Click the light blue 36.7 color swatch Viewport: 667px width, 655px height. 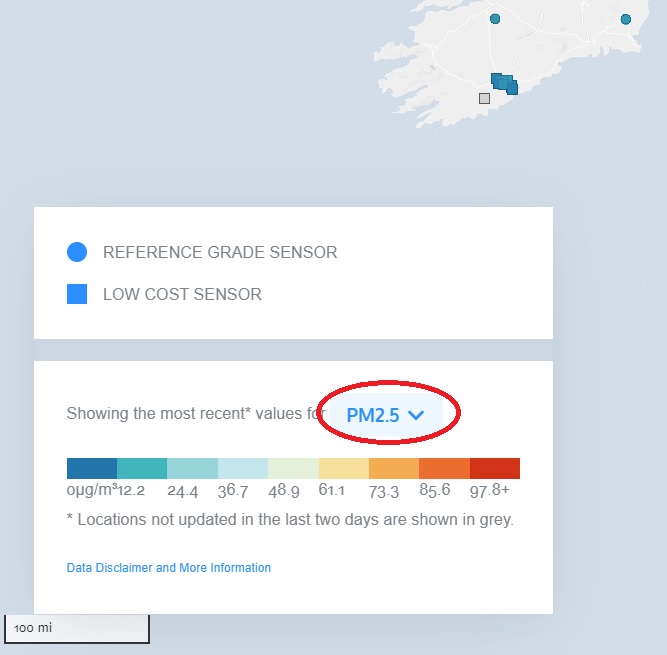243,468
